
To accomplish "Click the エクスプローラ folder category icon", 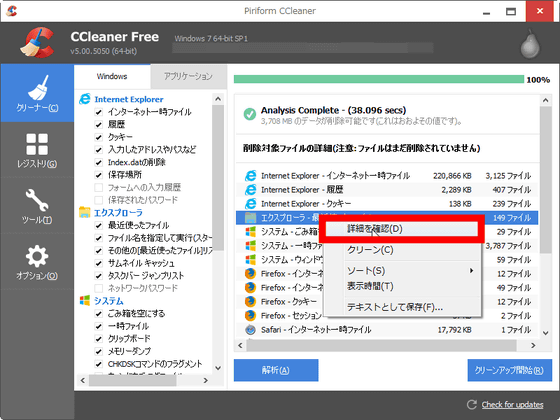I will 85,212.
